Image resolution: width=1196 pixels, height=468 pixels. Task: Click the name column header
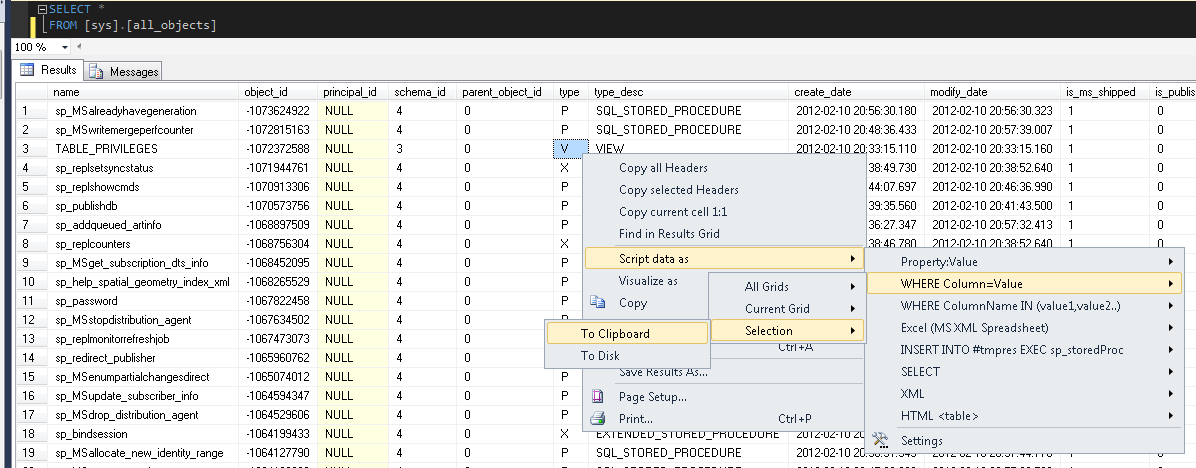[144, 92]
